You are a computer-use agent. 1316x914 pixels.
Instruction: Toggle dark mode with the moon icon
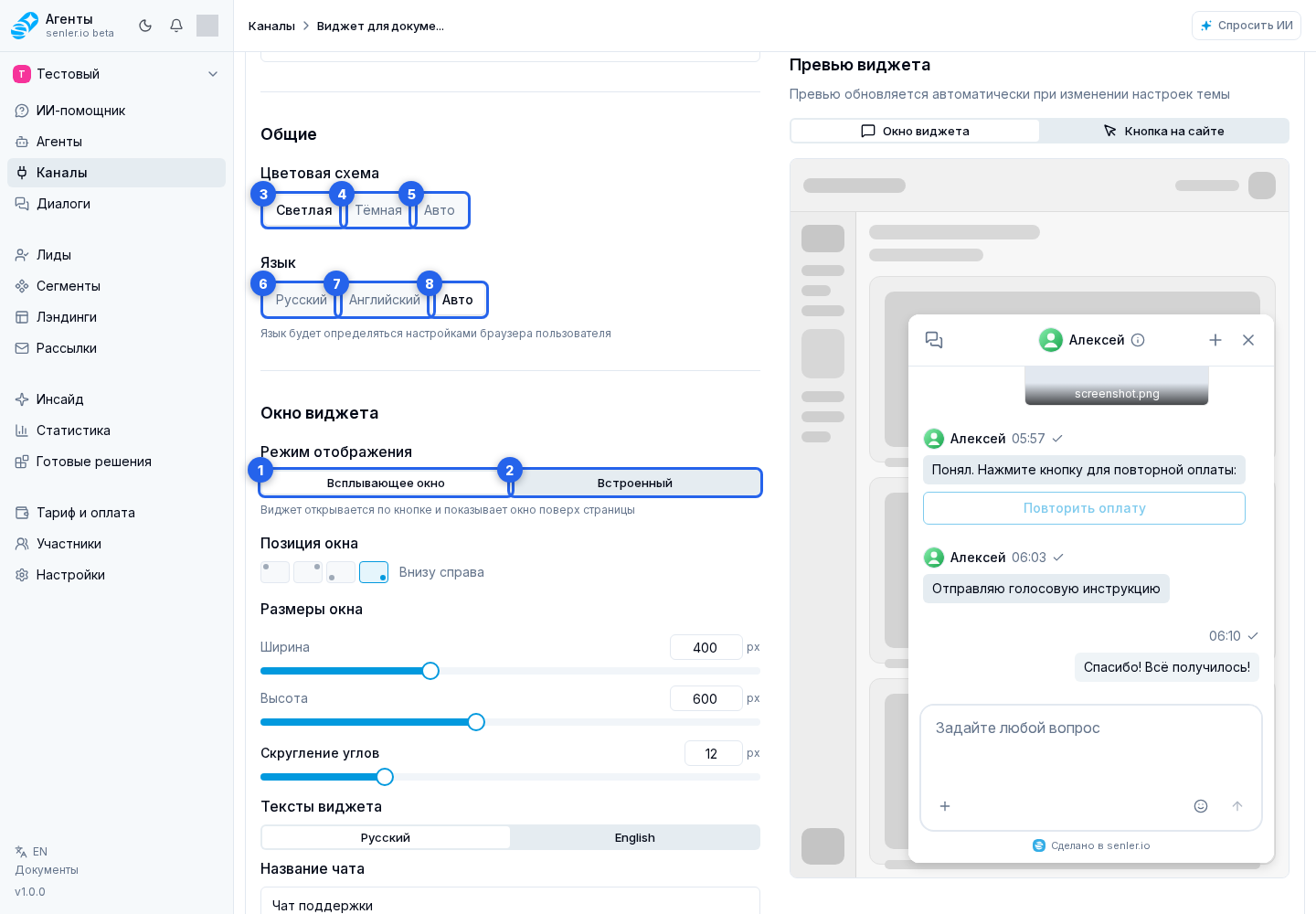tap(145, 26)
